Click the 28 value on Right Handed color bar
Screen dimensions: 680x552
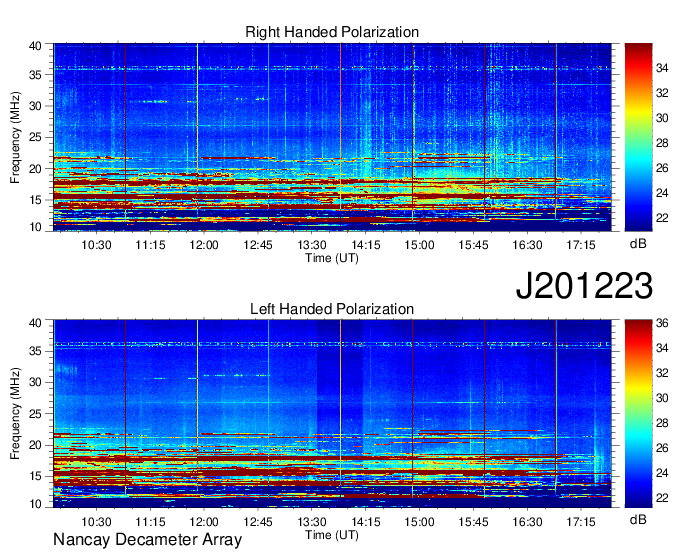click(662, 143)
